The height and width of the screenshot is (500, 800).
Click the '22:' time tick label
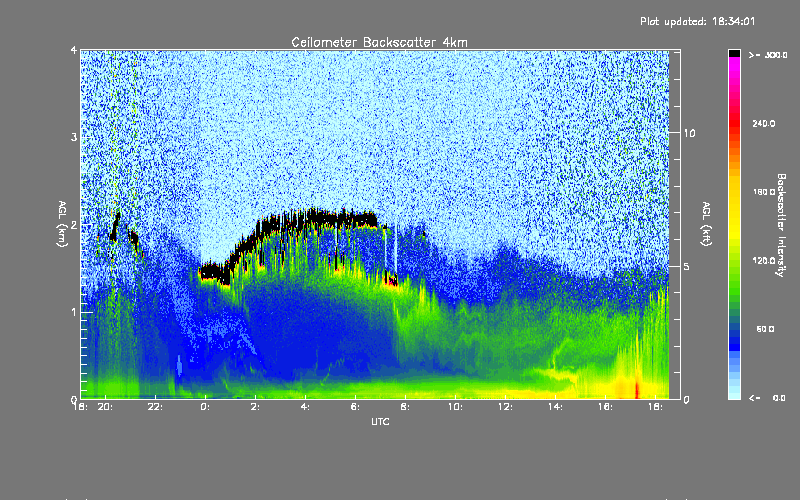[155, 407]
